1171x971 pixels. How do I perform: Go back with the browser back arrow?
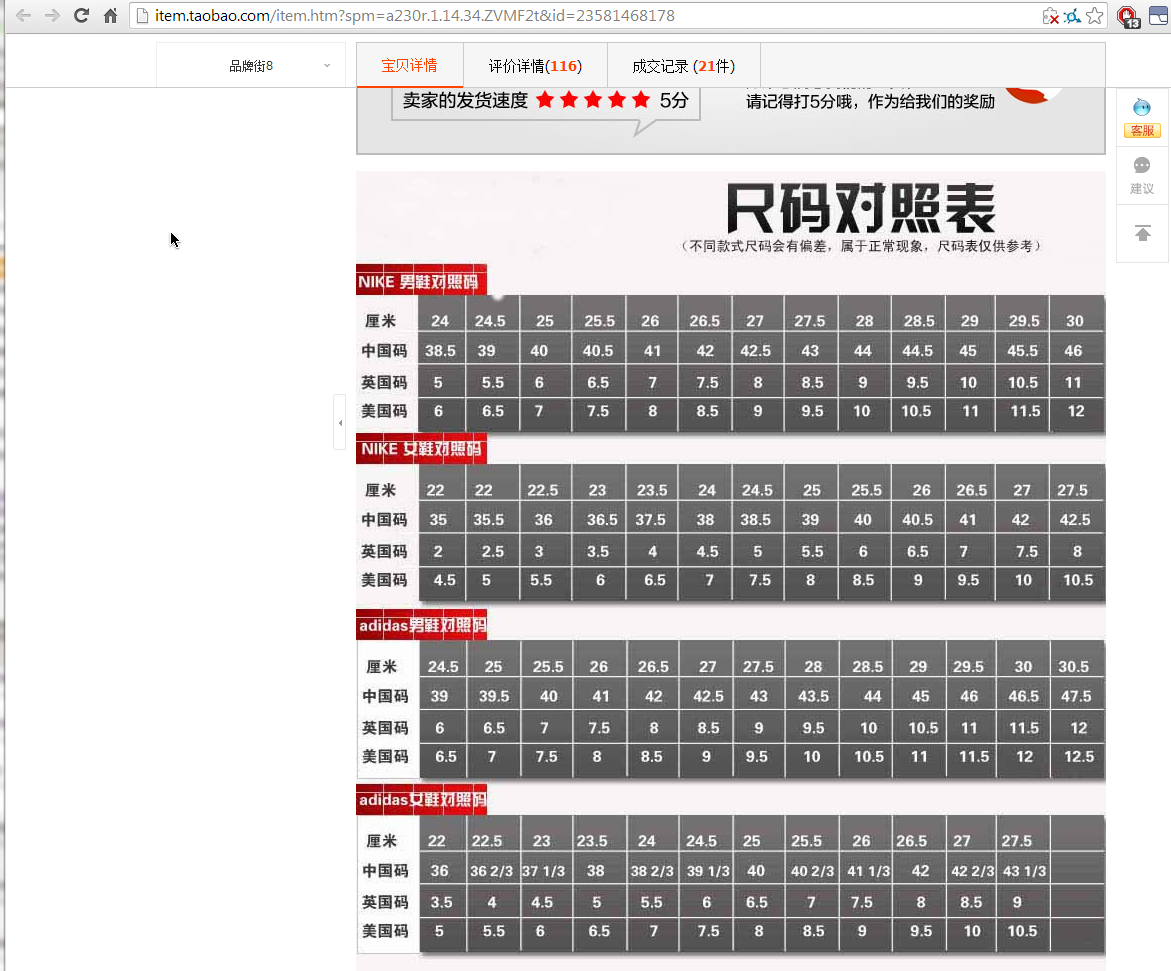coord(23,16)
